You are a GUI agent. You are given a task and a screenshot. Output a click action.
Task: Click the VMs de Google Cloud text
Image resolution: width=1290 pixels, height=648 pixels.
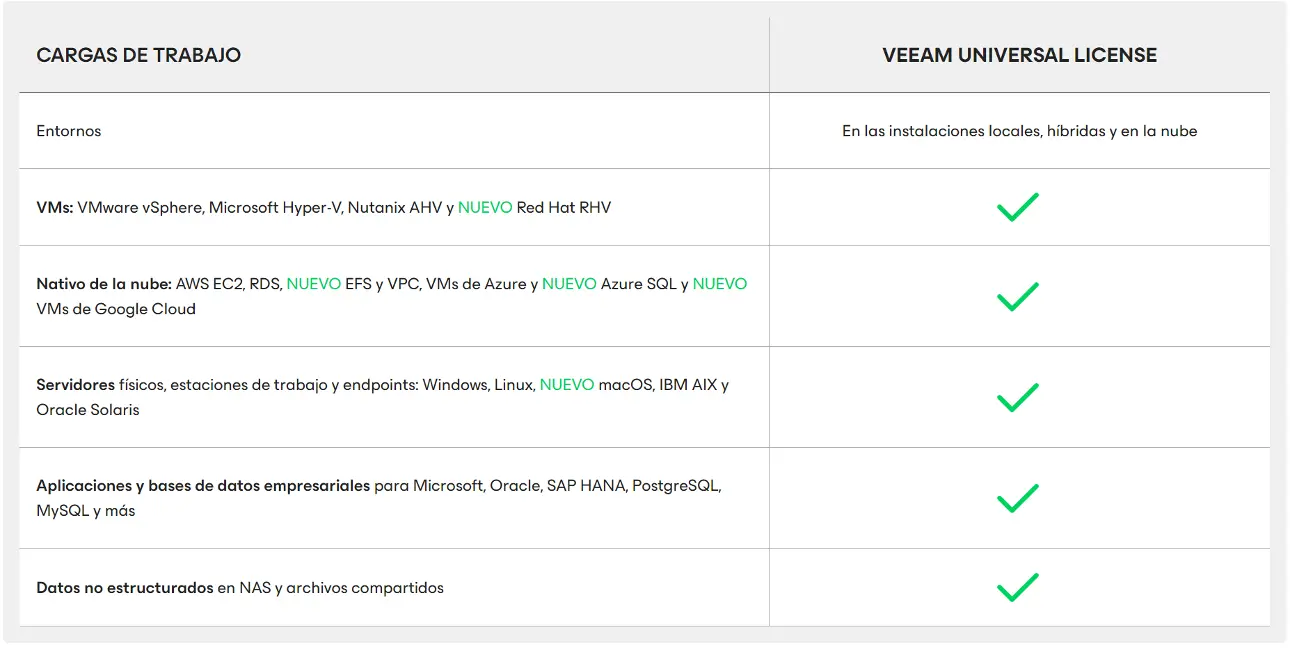[116, 309]
